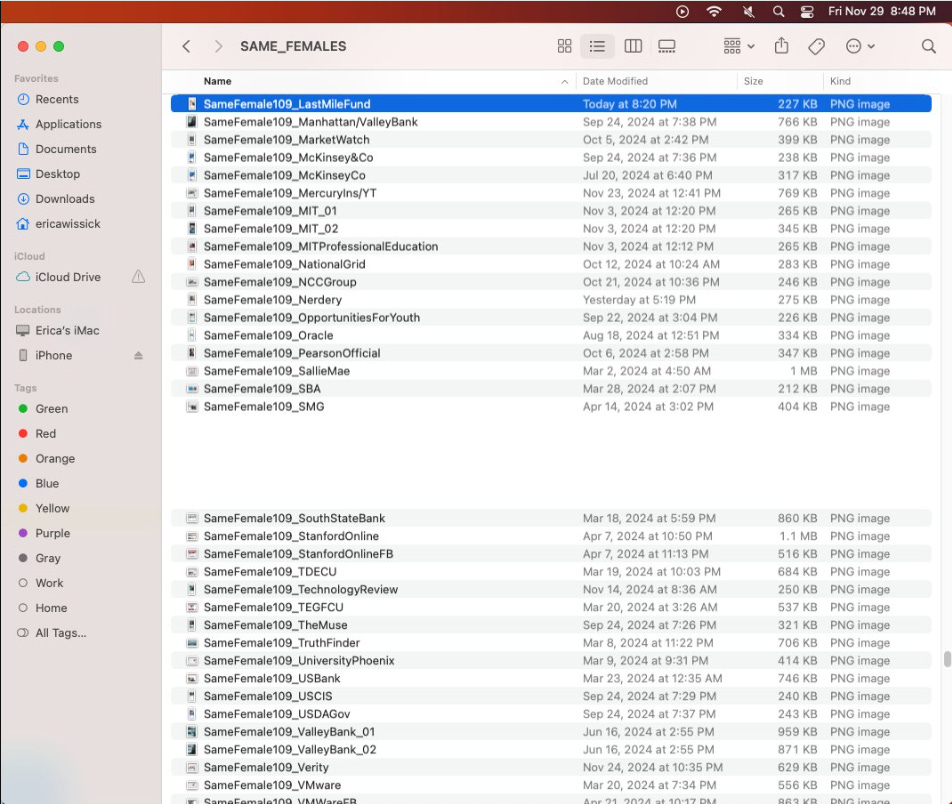Open Applications in the sidebar
Image resolution: width=952 pixels, height=804 pixels.
tap(68, 124)
